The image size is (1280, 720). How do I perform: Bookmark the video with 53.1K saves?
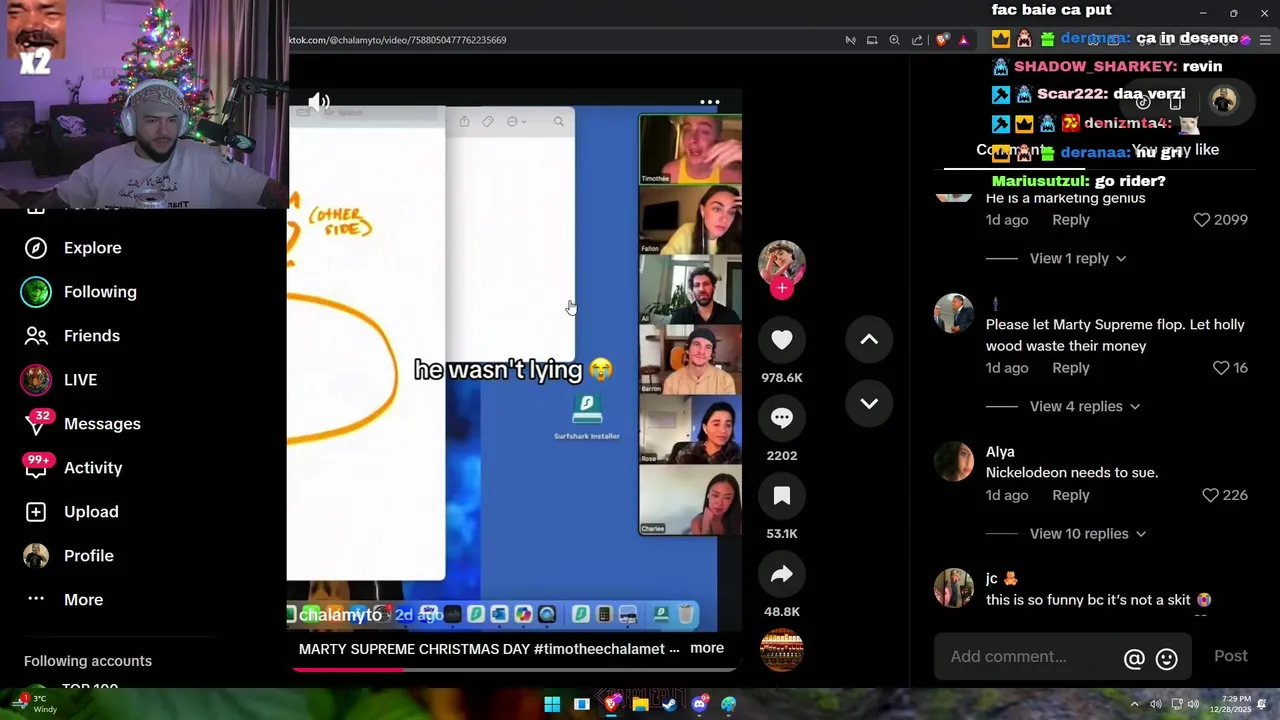[x=782, y=496]
